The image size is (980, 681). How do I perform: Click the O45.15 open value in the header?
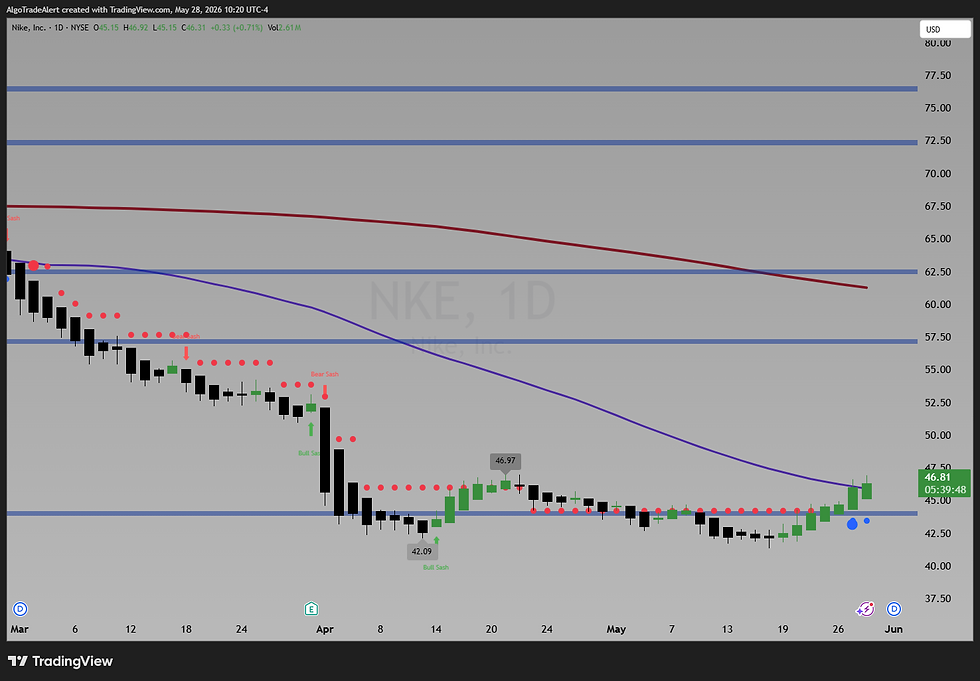pyautogui.click(x=106, y=27)
